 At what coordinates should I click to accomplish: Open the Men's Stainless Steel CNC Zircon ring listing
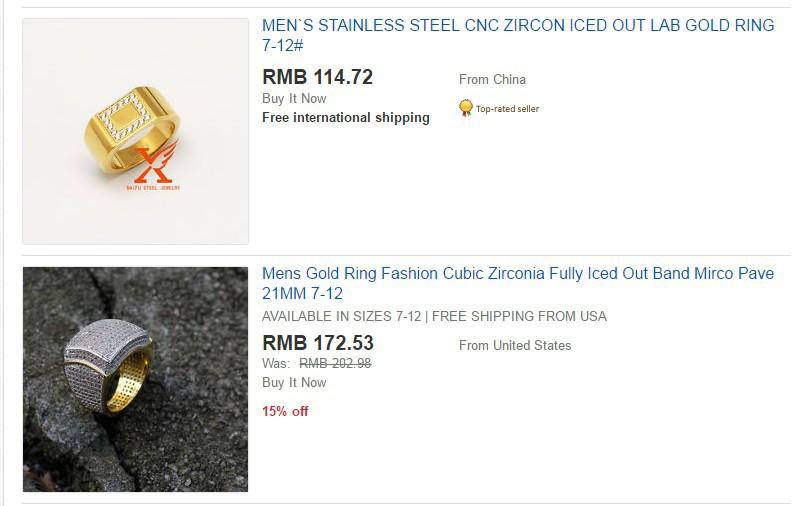click(518, 35)
